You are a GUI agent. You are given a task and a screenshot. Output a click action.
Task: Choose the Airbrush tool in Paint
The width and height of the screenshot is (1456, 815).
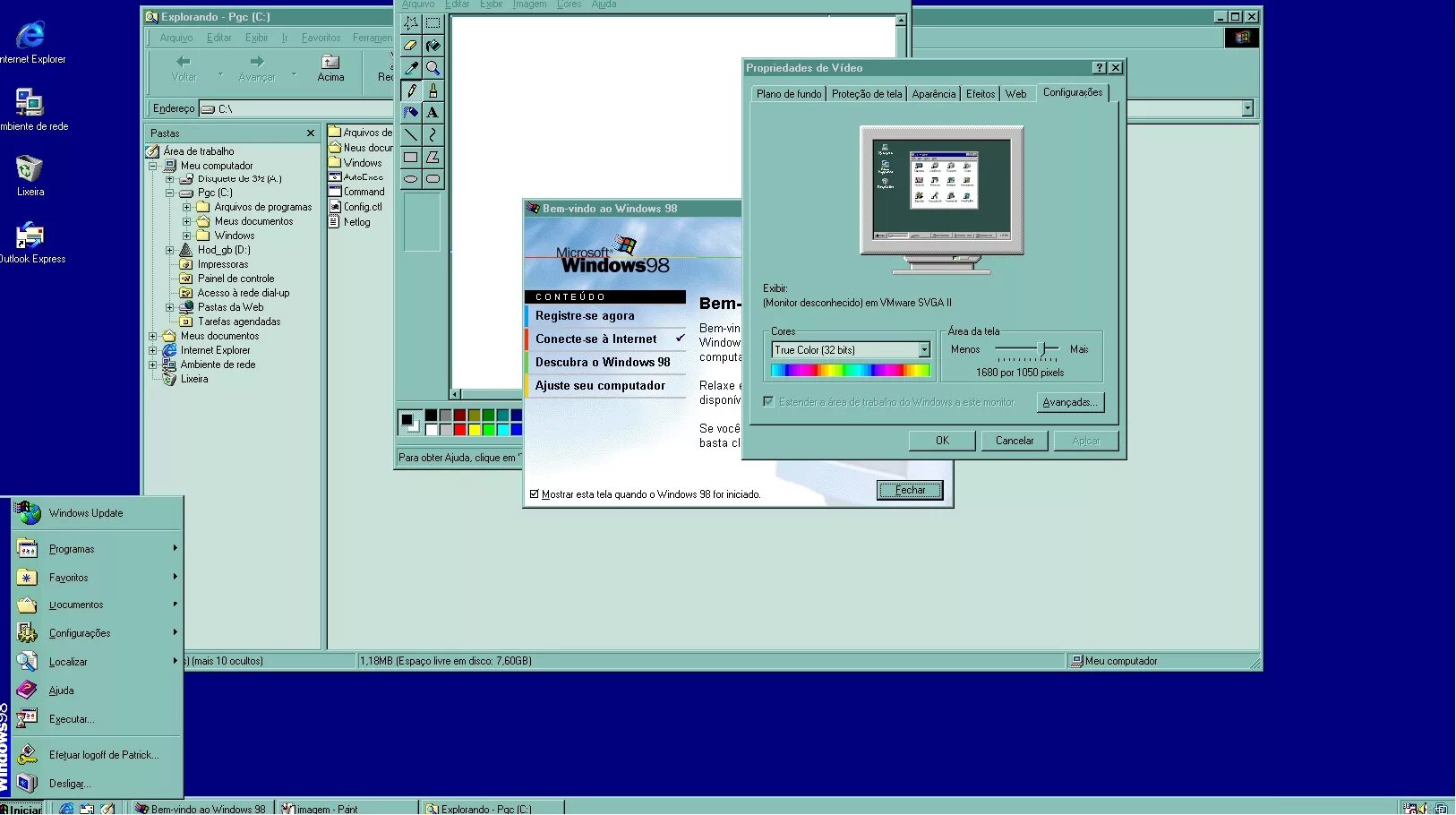411,113
